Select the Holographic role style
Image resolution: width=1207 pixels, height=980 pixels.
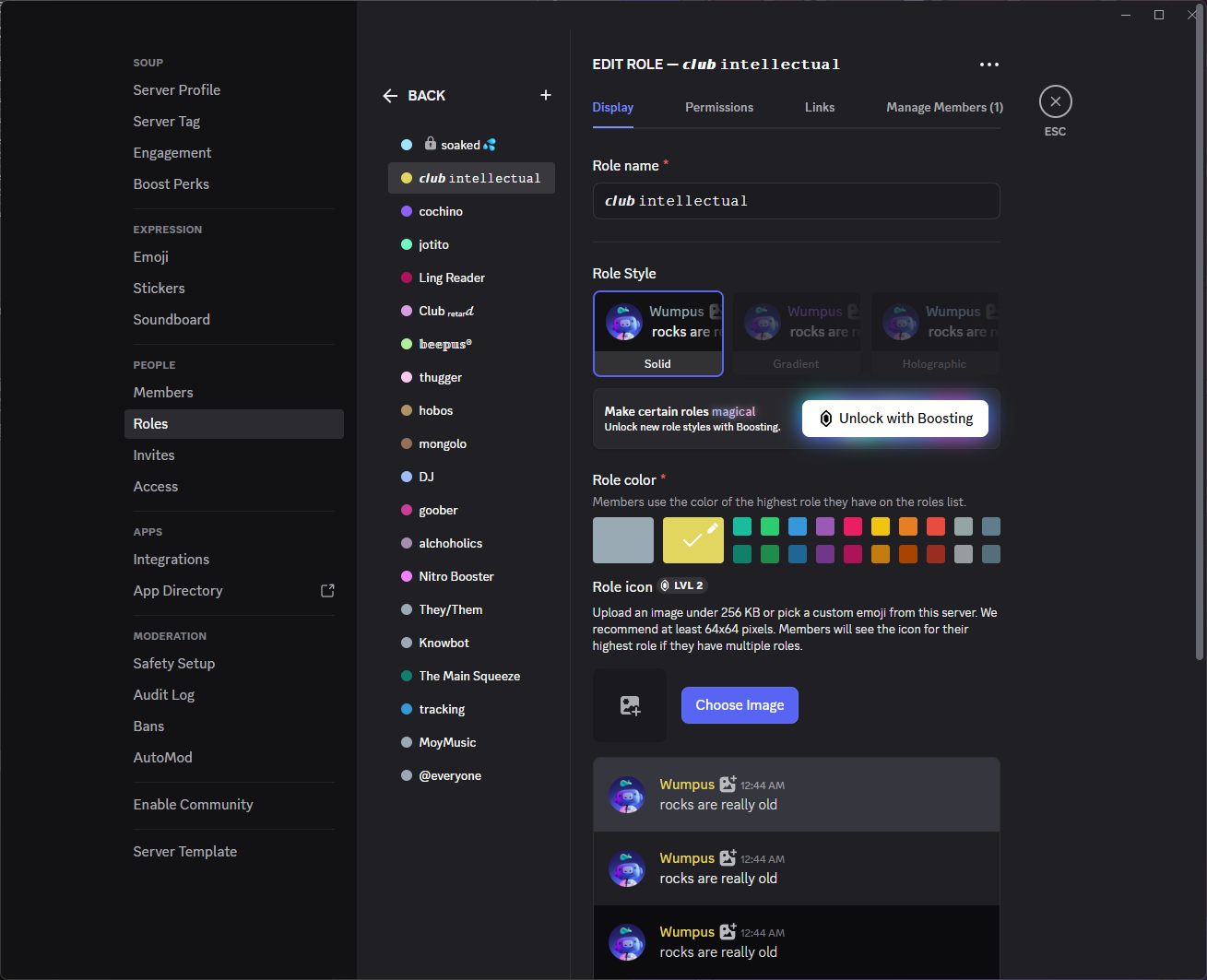934,334
